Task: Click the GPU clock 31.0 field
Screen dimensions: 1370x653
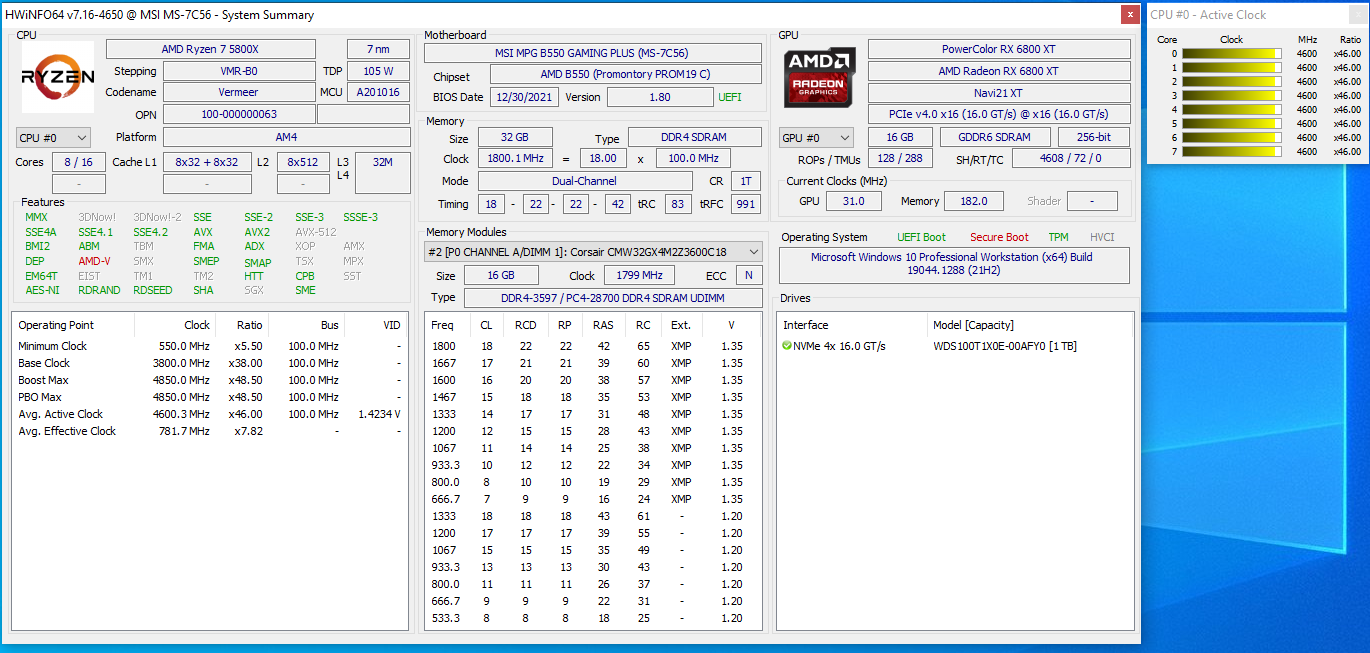Action: (x=853, y=201)
